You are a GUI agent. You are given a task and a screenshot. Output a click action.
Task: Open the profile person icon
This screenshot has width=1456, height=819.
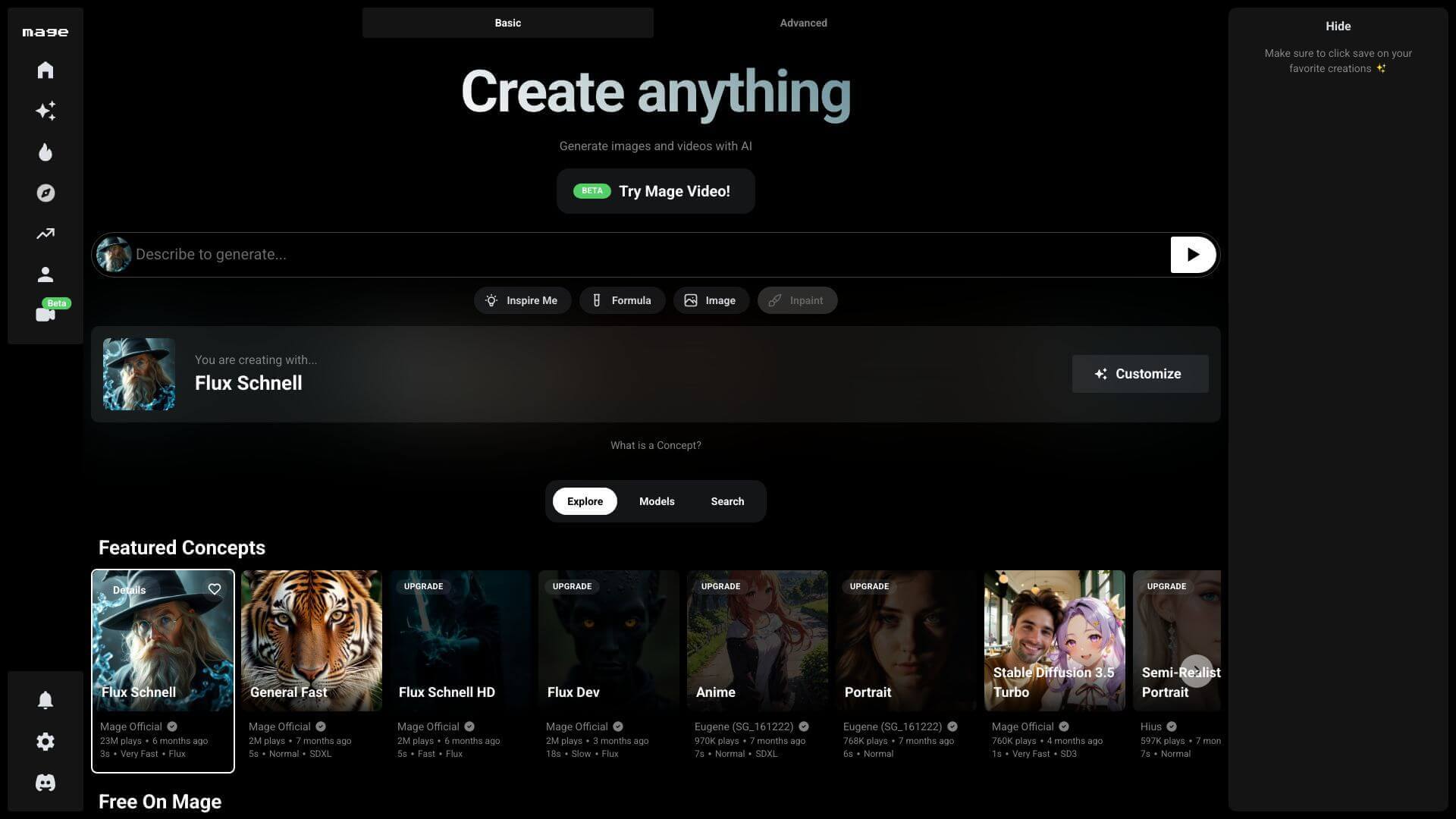coord(45,274)
